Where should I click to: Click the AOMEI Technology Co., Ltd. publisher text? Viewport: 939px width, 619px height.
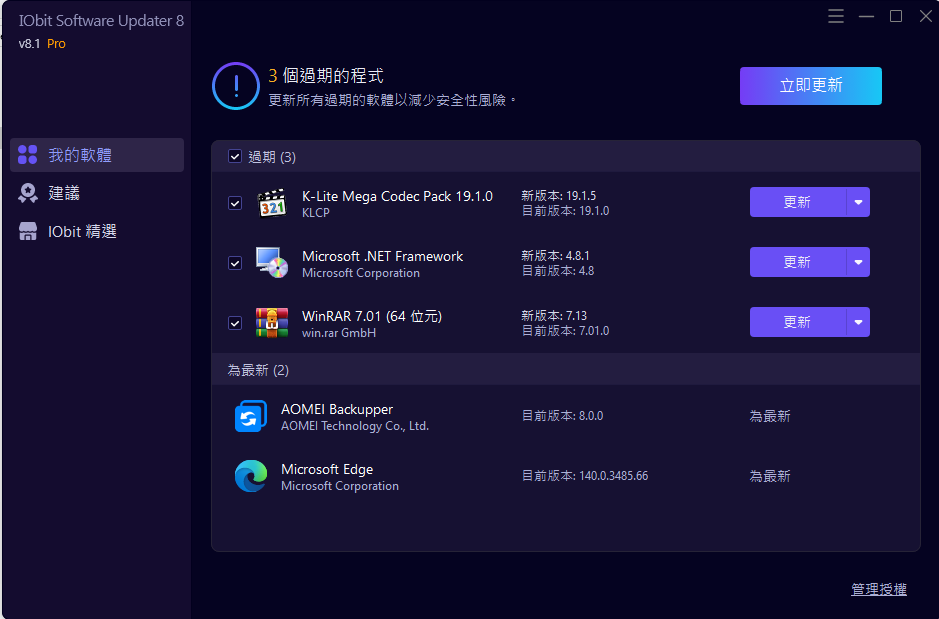click(x=355, y=426)
